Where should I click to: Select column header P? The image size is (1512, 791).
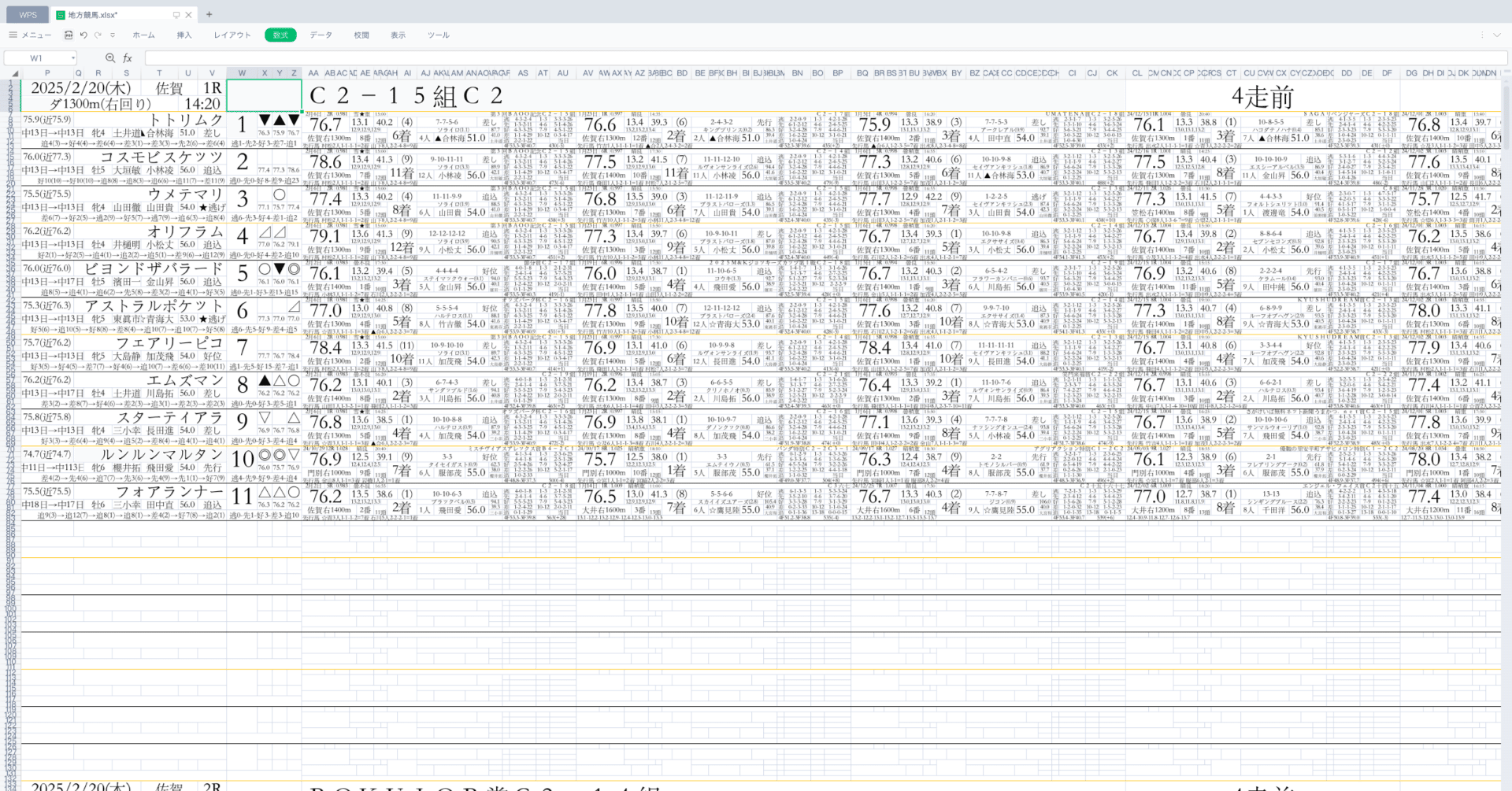click(x=47, y=73)
